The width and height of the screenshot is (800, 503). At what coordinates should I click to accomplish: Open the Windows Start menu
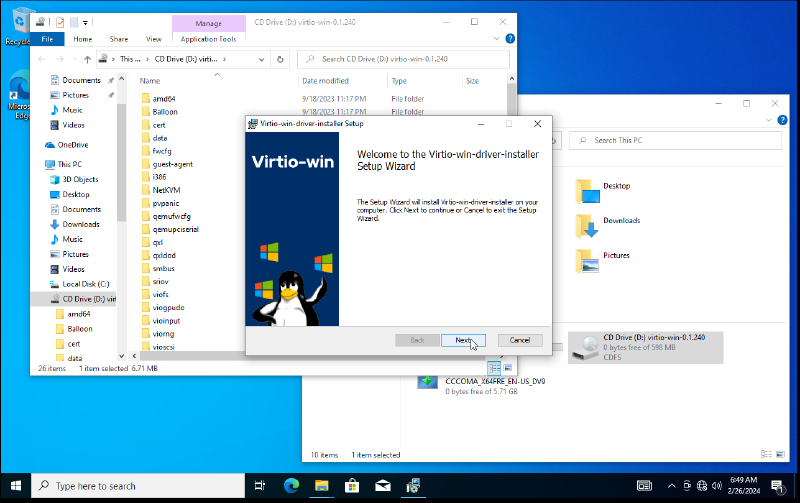point(16,486)
